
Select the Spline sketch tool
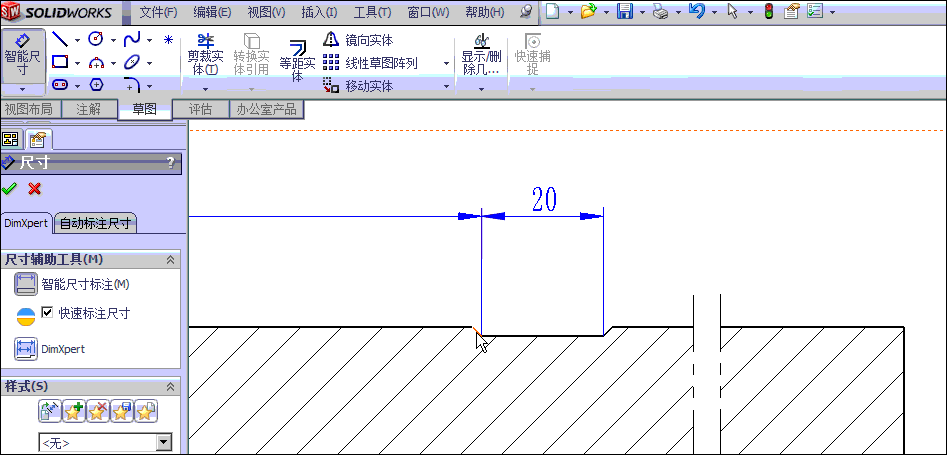coord(132,40)
